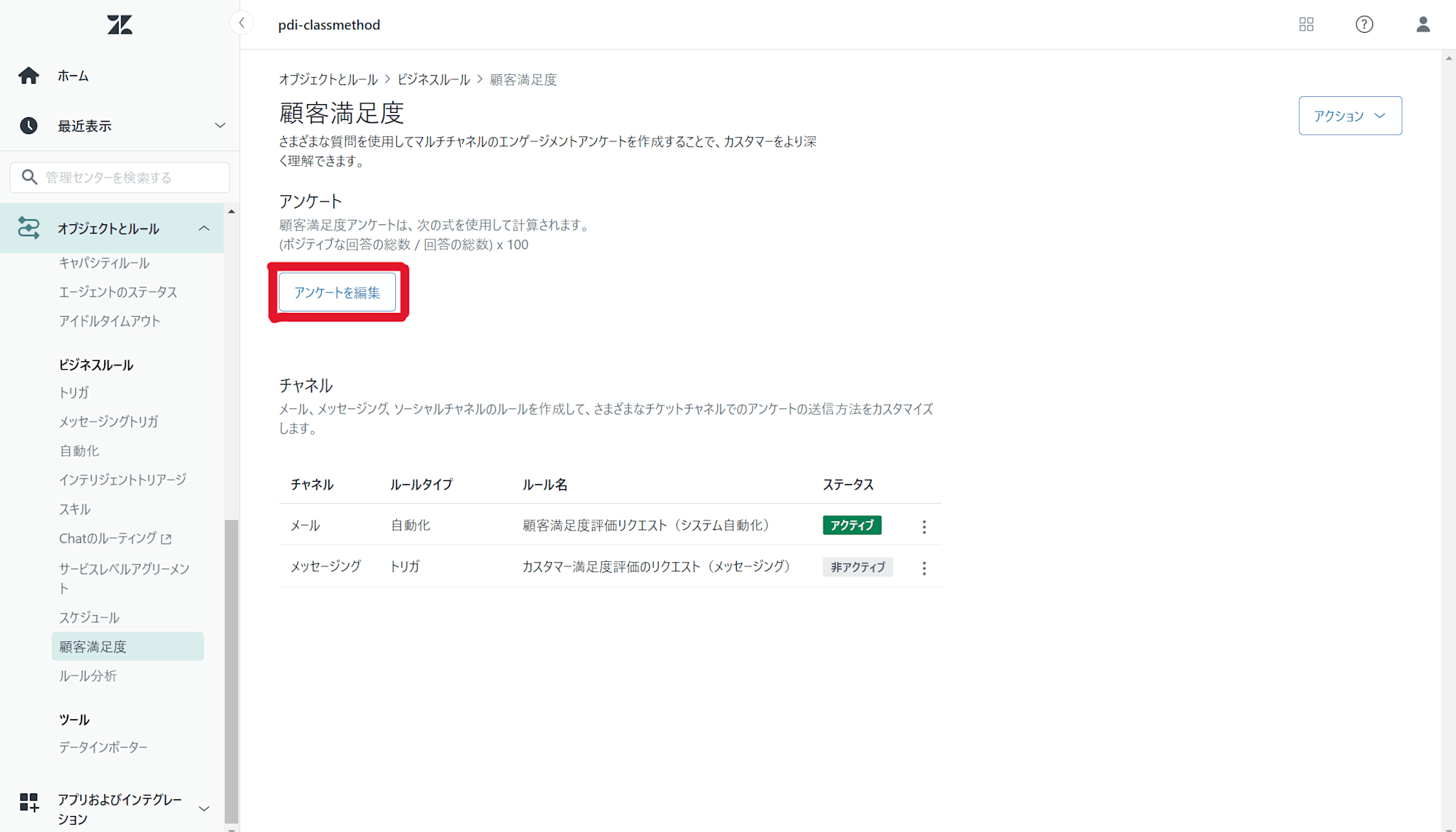Collapse the オブジェクトとルール section chevron
Screen dimensions: 1456x832
(x=204, y=229)
